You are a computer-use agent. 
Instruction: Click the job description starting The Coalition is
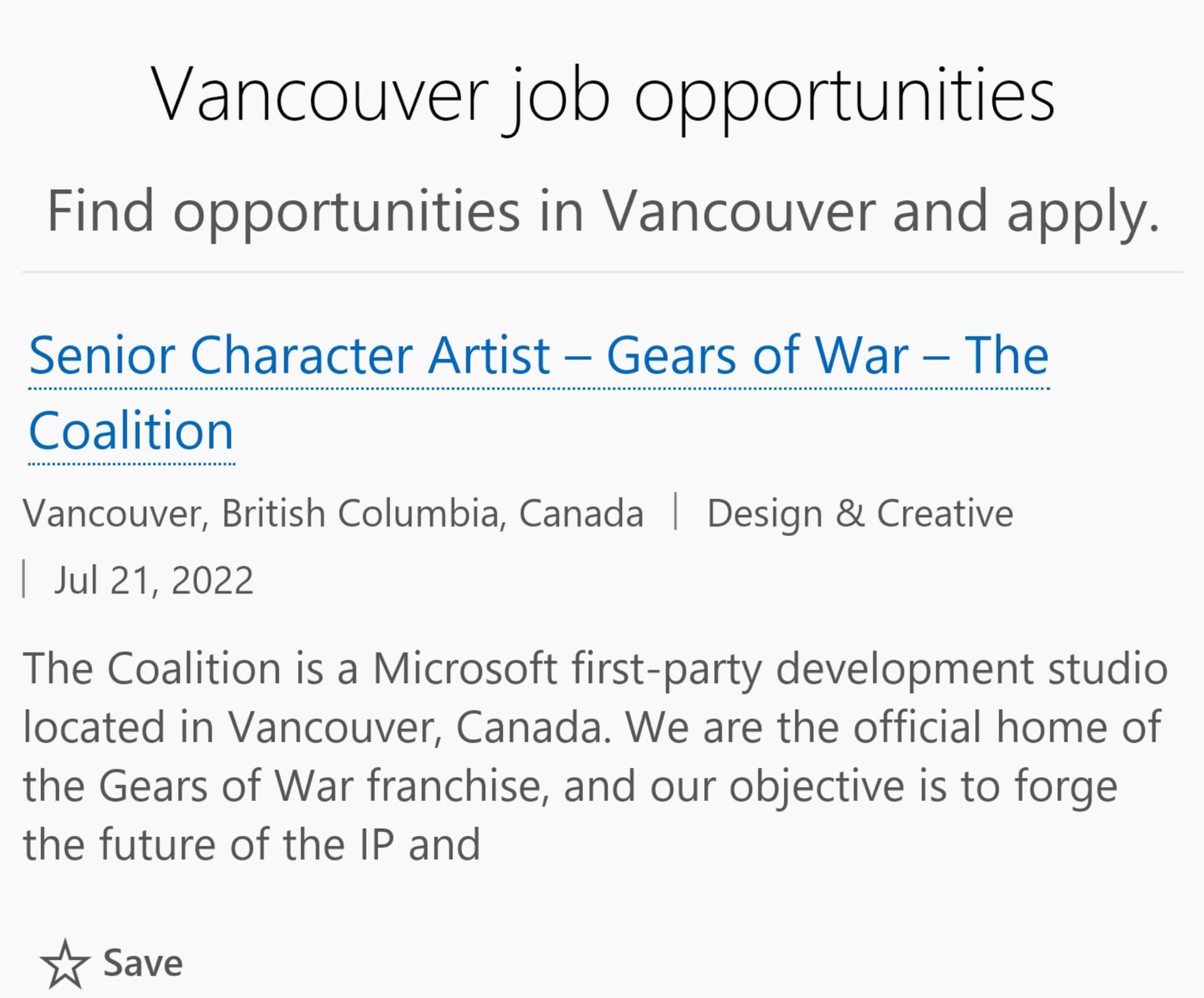595,756
